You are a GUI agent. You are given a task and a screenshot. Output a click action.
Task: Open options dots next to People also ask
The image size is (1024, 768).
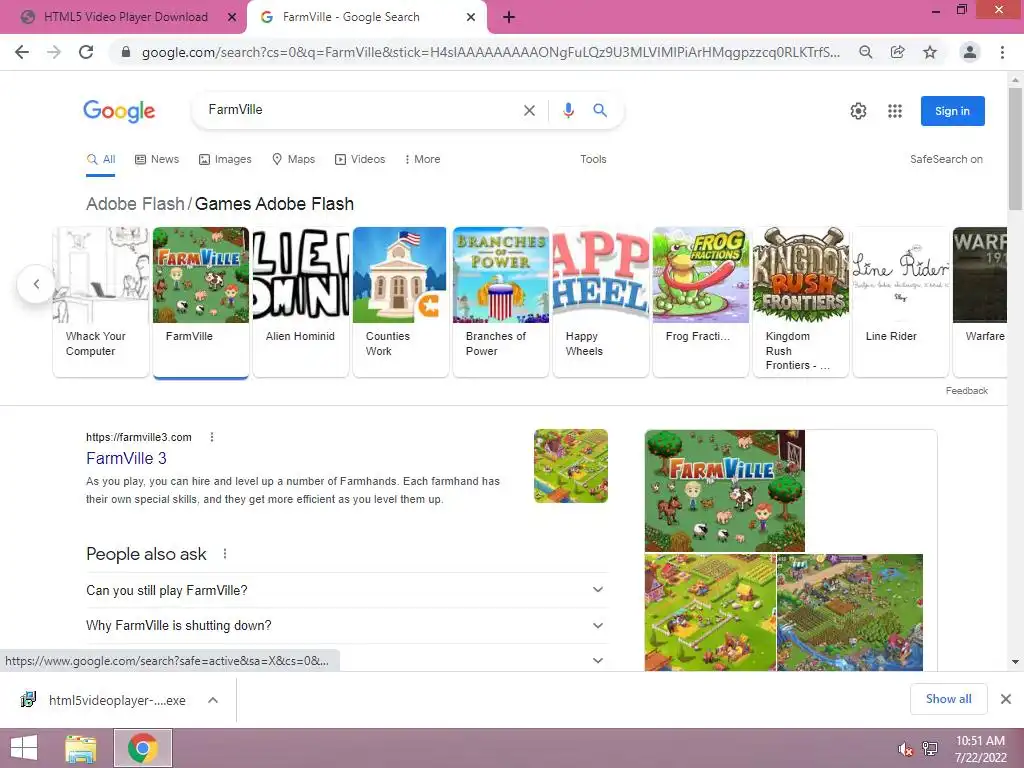click(x=225, y=554)
